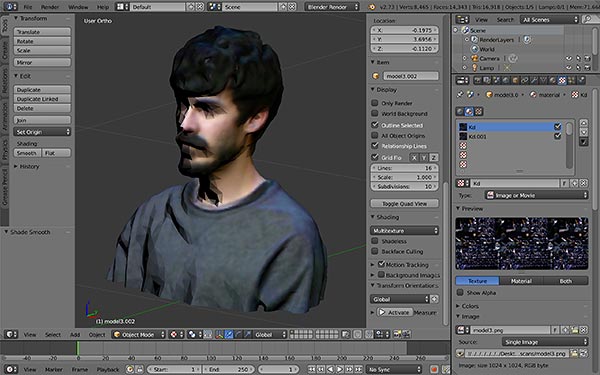Screen dimensions: 600x375
Task: Open the Render menu
Action: pyautogui.click(x=50, y=7)
